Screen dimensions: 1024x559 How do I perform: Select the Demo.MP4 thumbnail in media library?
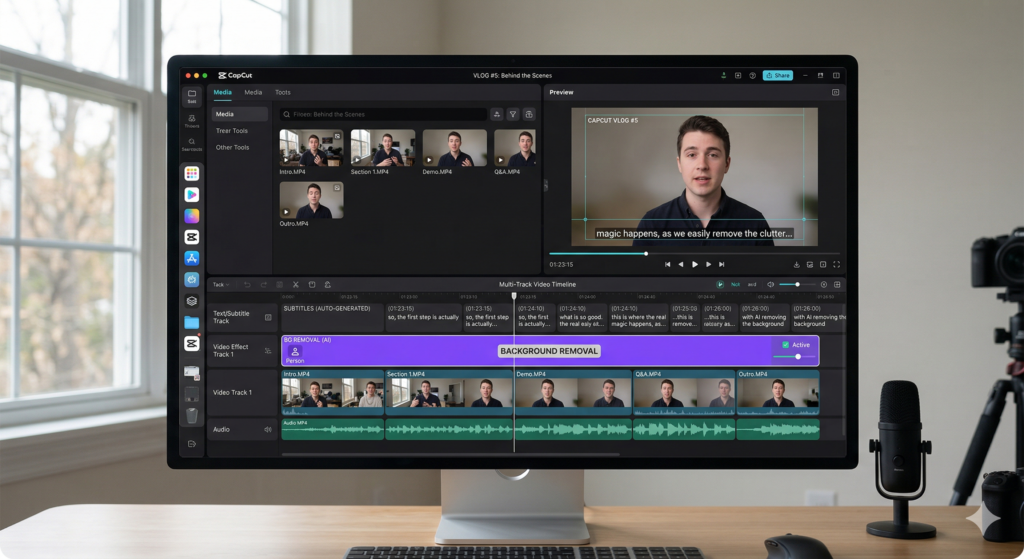(454, 148)
